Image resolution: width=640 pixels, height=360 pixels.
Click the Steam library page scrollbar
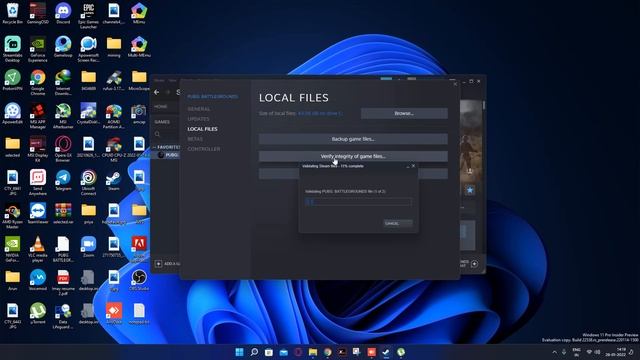[484, 105]
